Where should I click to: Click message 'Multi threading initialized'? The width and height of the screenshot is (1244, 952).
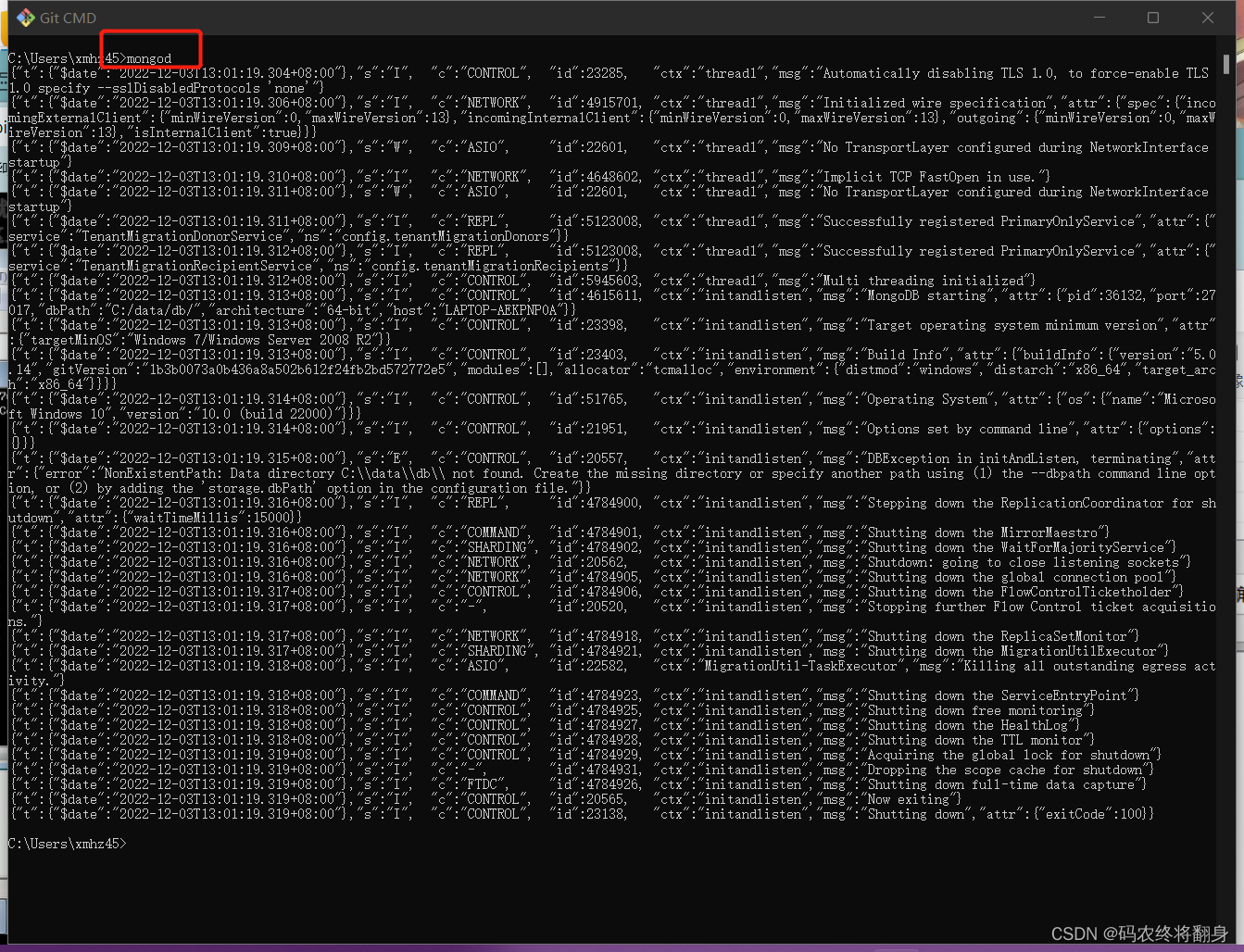[x=924, y=281]
